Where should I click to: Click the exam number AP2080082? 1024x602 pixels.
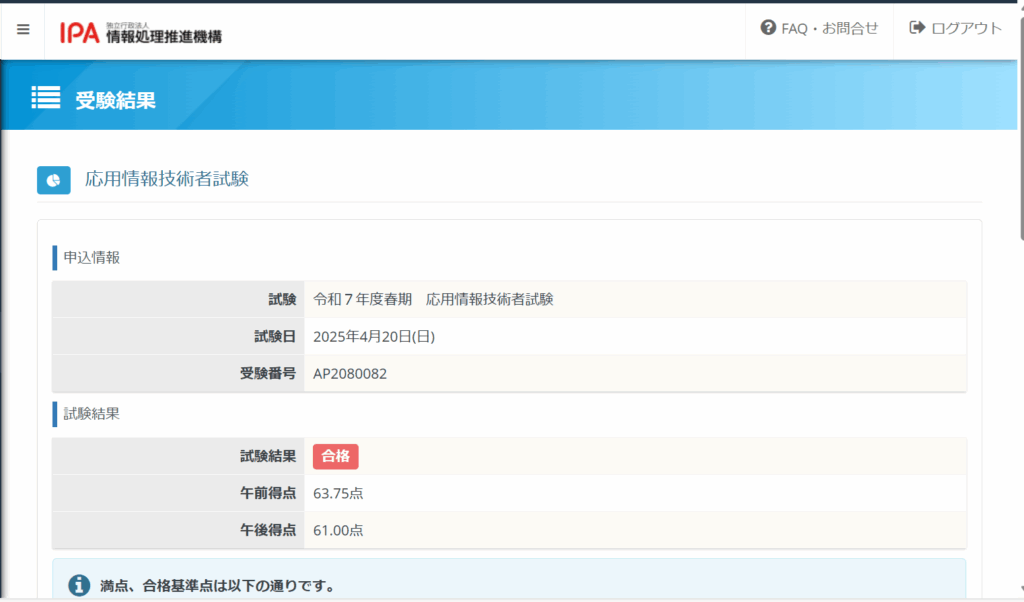pos(349,374)
